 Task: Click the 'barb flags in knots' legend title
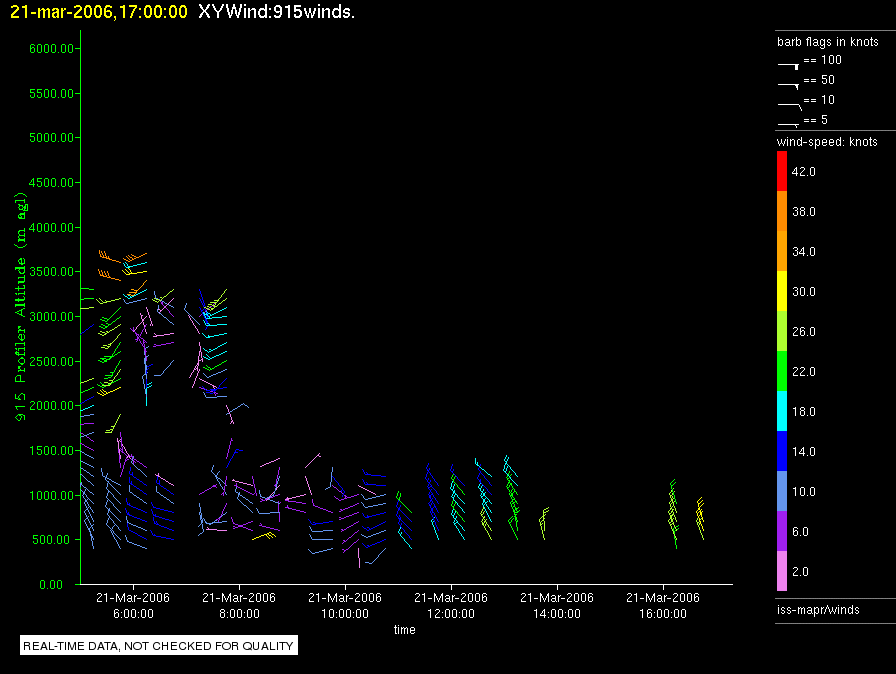coord(827,42)
